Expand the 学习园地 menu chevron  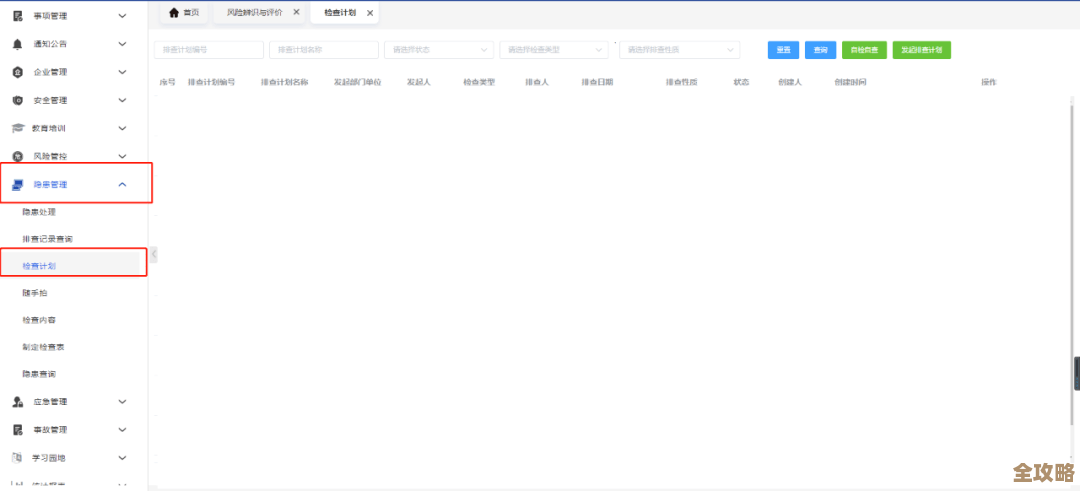pyautogui.click(x=123, y=457)
